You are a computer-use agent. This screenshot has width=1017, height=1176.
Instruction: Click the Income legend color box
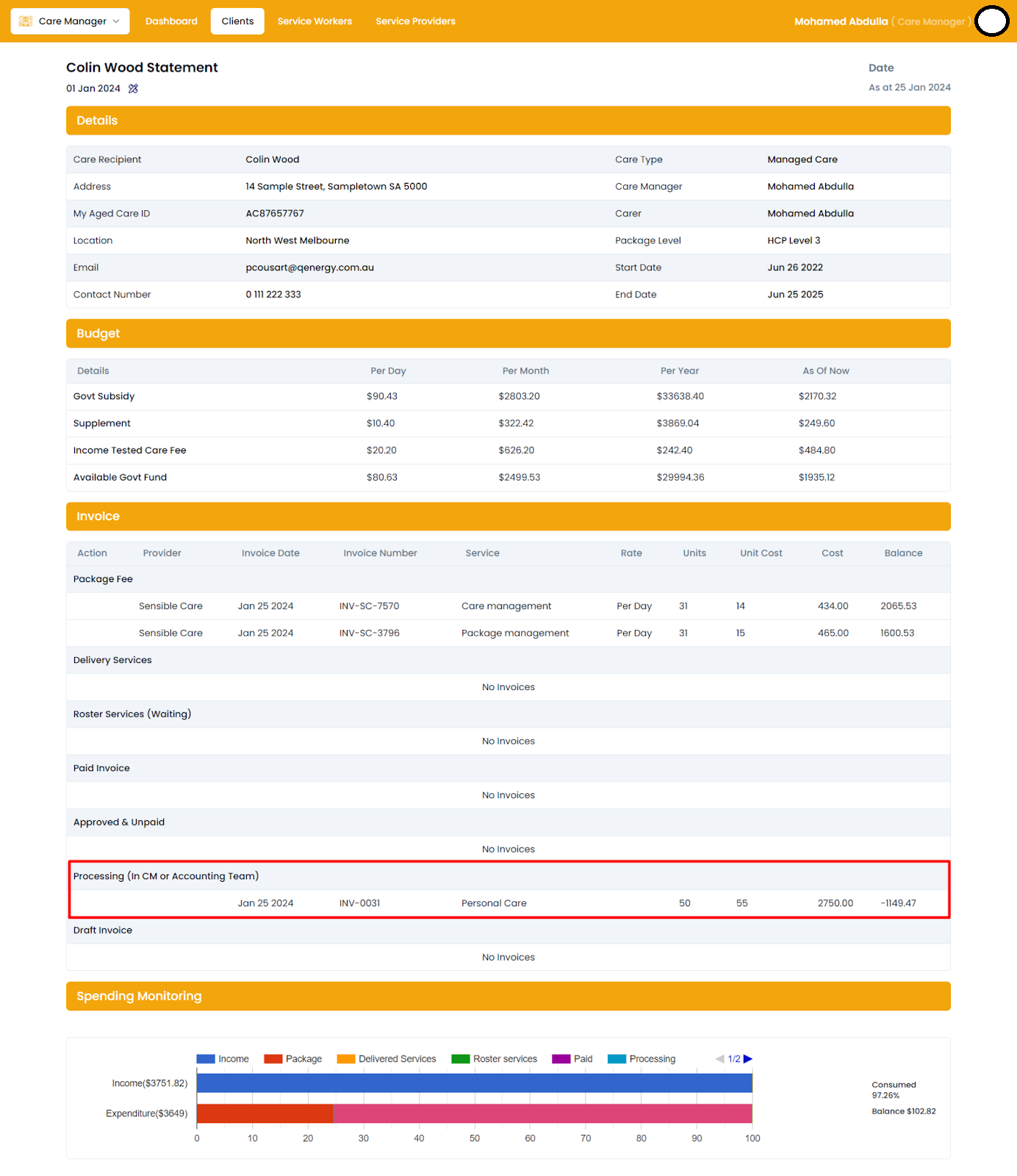[206, 1059]
